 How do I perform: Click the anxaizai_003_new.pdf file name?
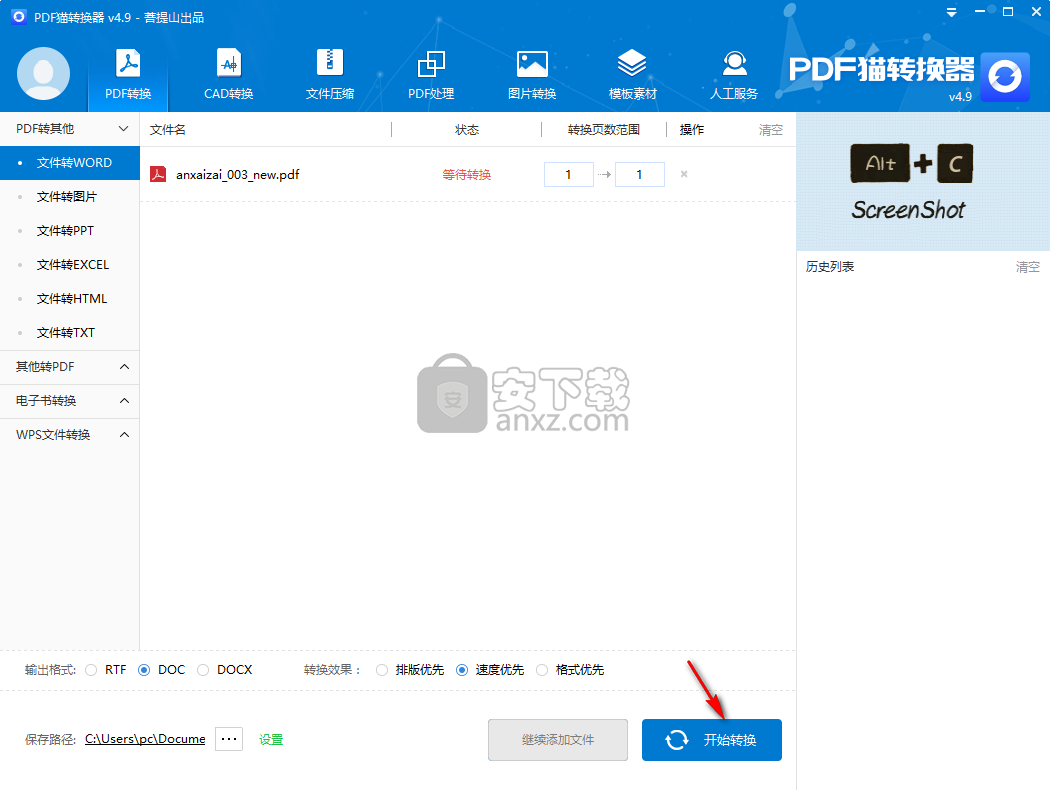click(x=238, y=175)
